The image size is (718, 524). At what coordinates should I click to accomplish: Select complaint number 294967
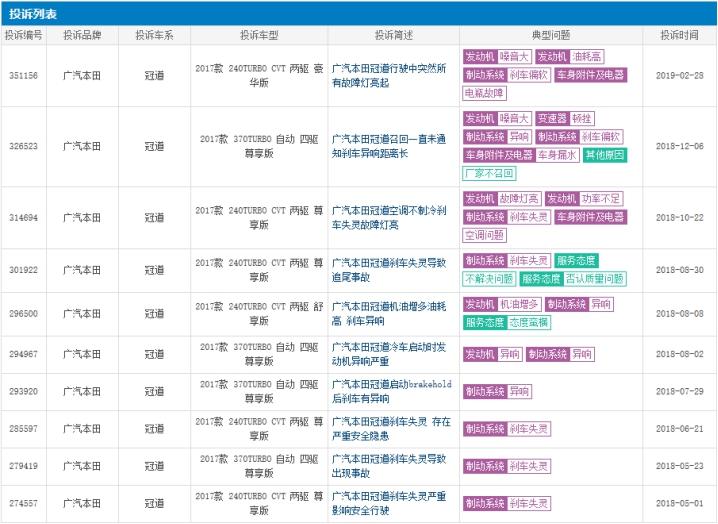23,354
